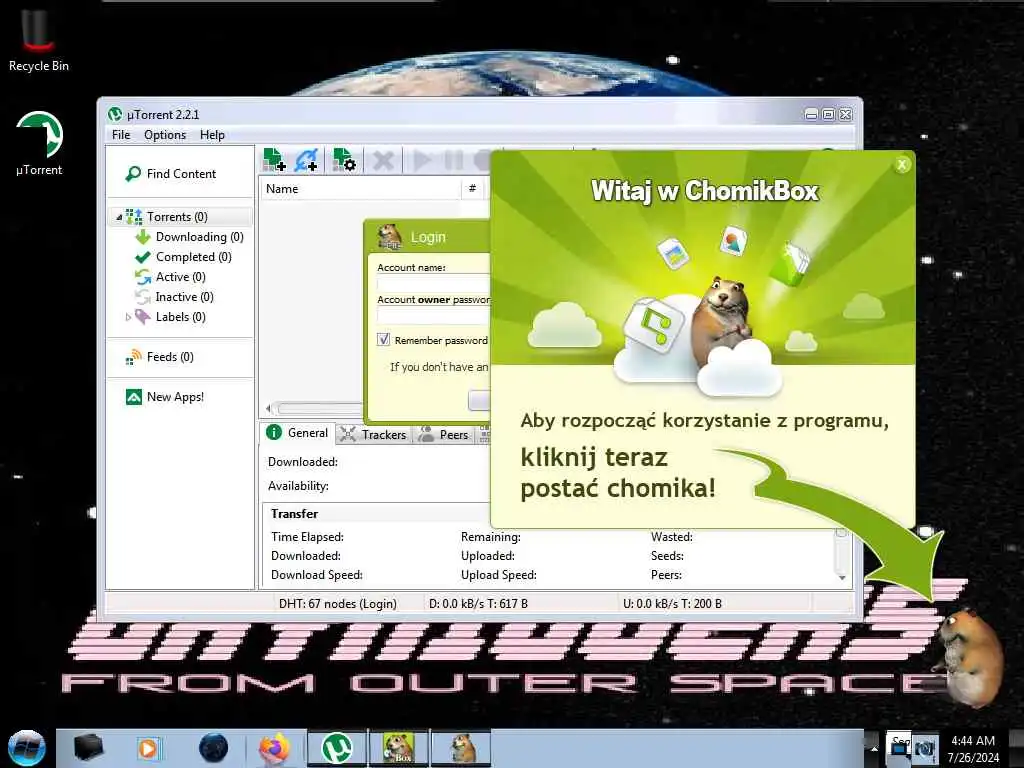
Task: Open the Recycle Bin desktop icon
Action: coord(39,39)
